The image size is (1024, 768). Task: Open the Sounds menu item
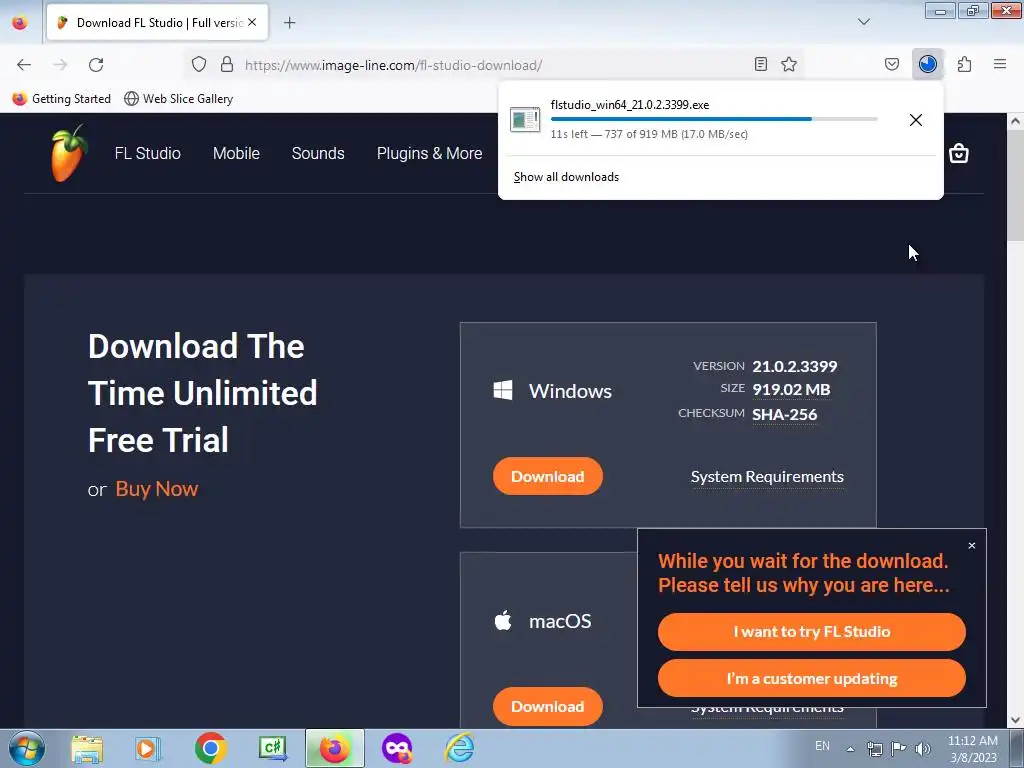(318, 153)
